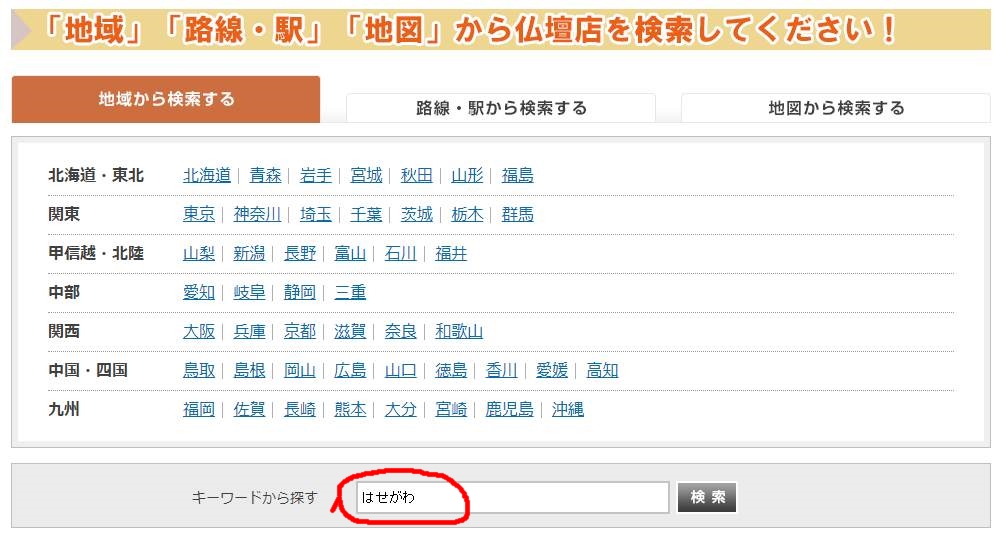Switch to the 路線・駅から検索する tab
The image size is (1002, 537).
pyautogui.click(x=501, y=108)
